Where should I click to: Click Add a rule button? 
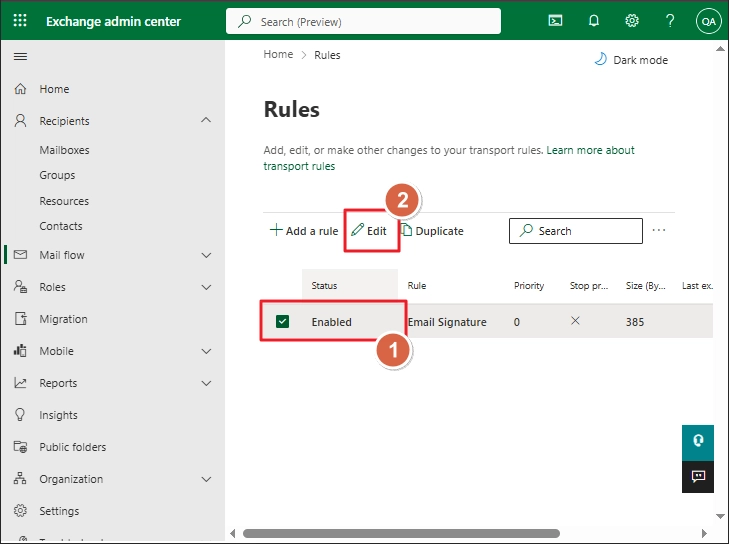(304, 231)
